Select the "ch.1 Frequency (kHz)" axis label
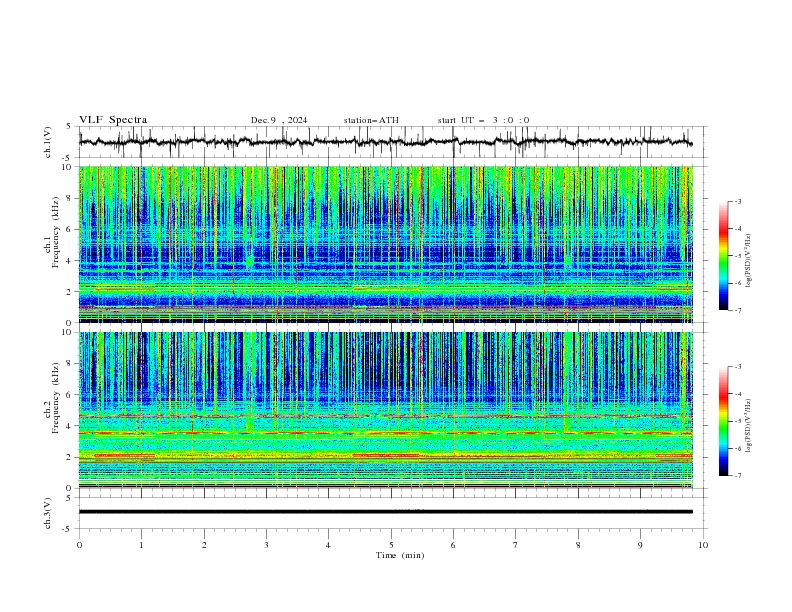 [x=52, y=232]
